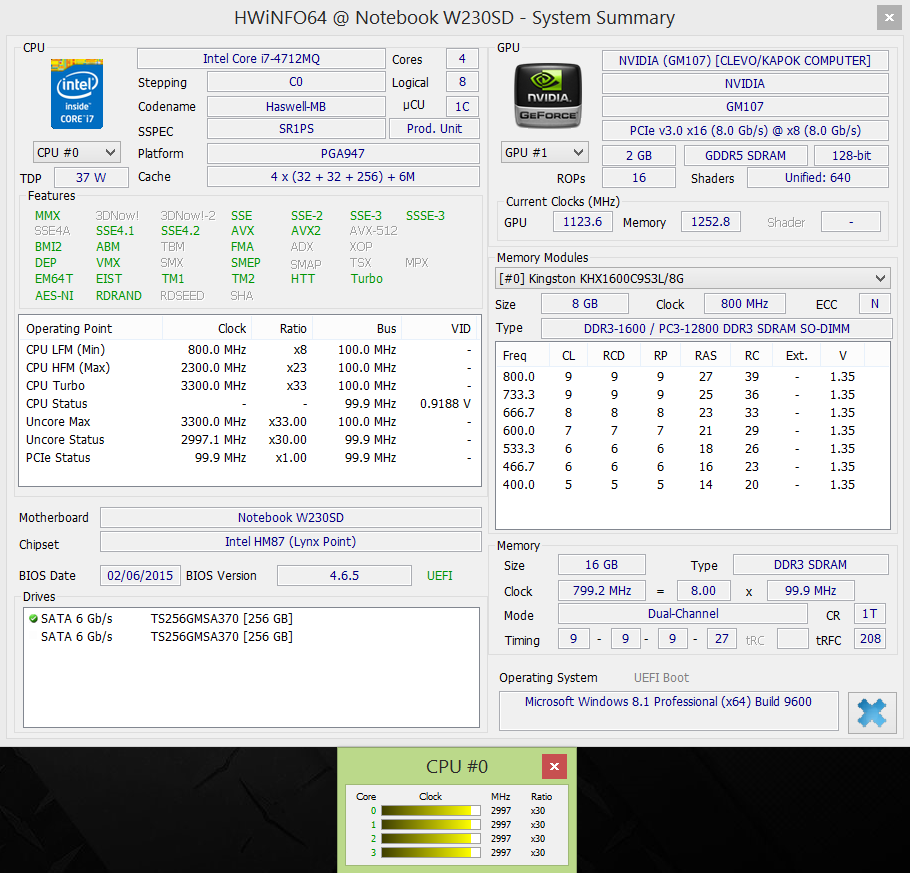
Task: Select the second SATA 6 Gb/s drive row
Action: 251,637
